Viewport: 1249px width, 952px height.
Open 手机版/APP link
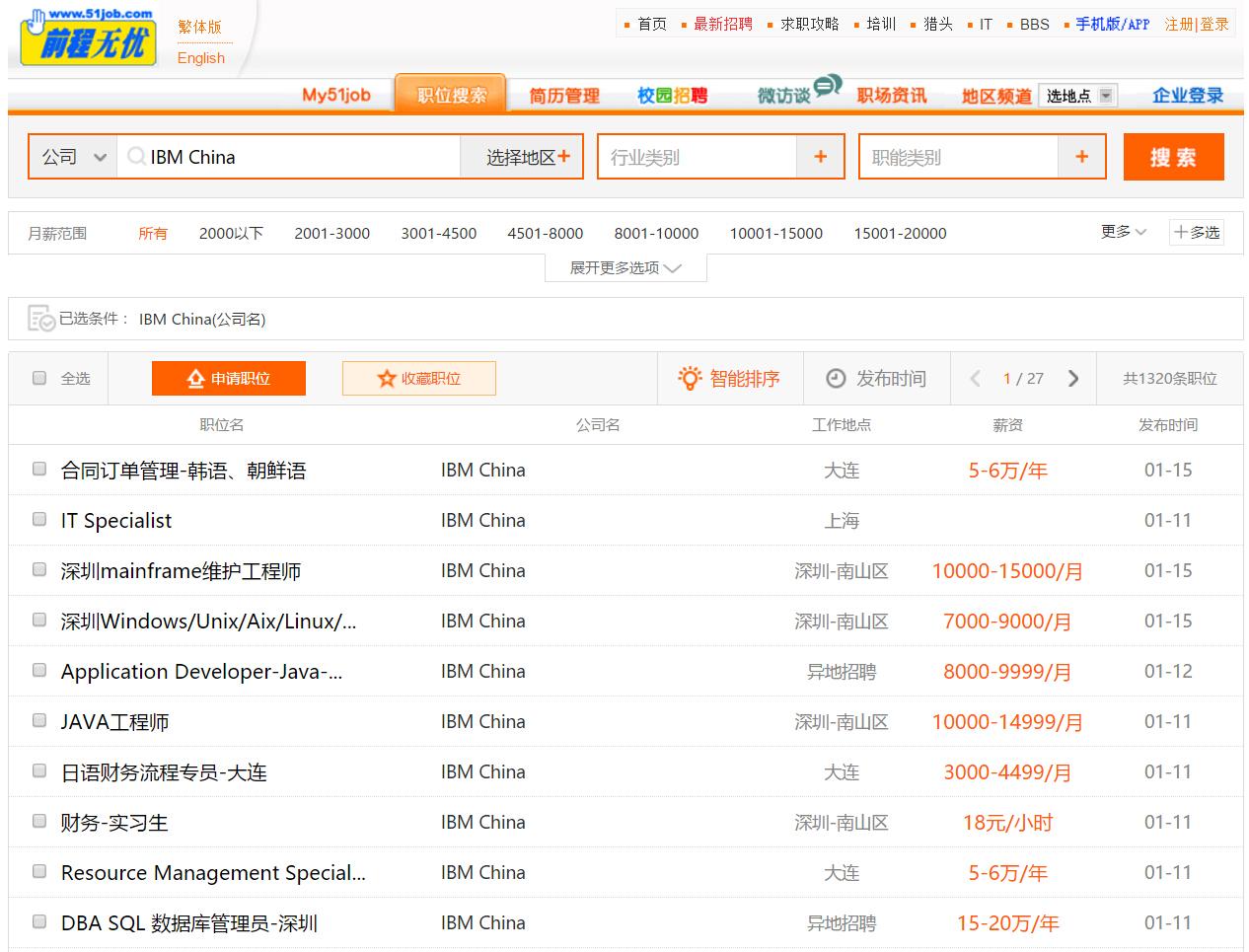point(1113,24)
